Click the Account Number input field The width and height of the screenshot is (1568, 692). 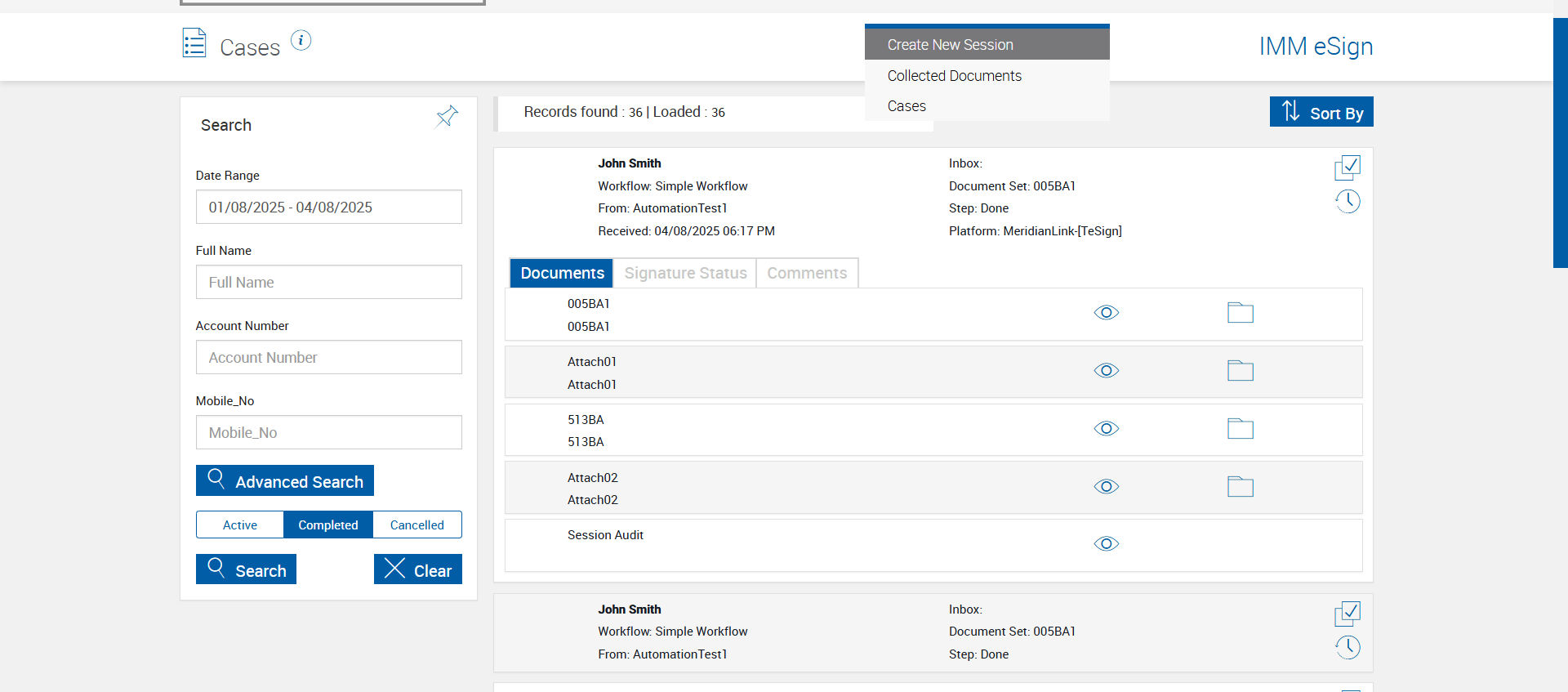(328, 357)
